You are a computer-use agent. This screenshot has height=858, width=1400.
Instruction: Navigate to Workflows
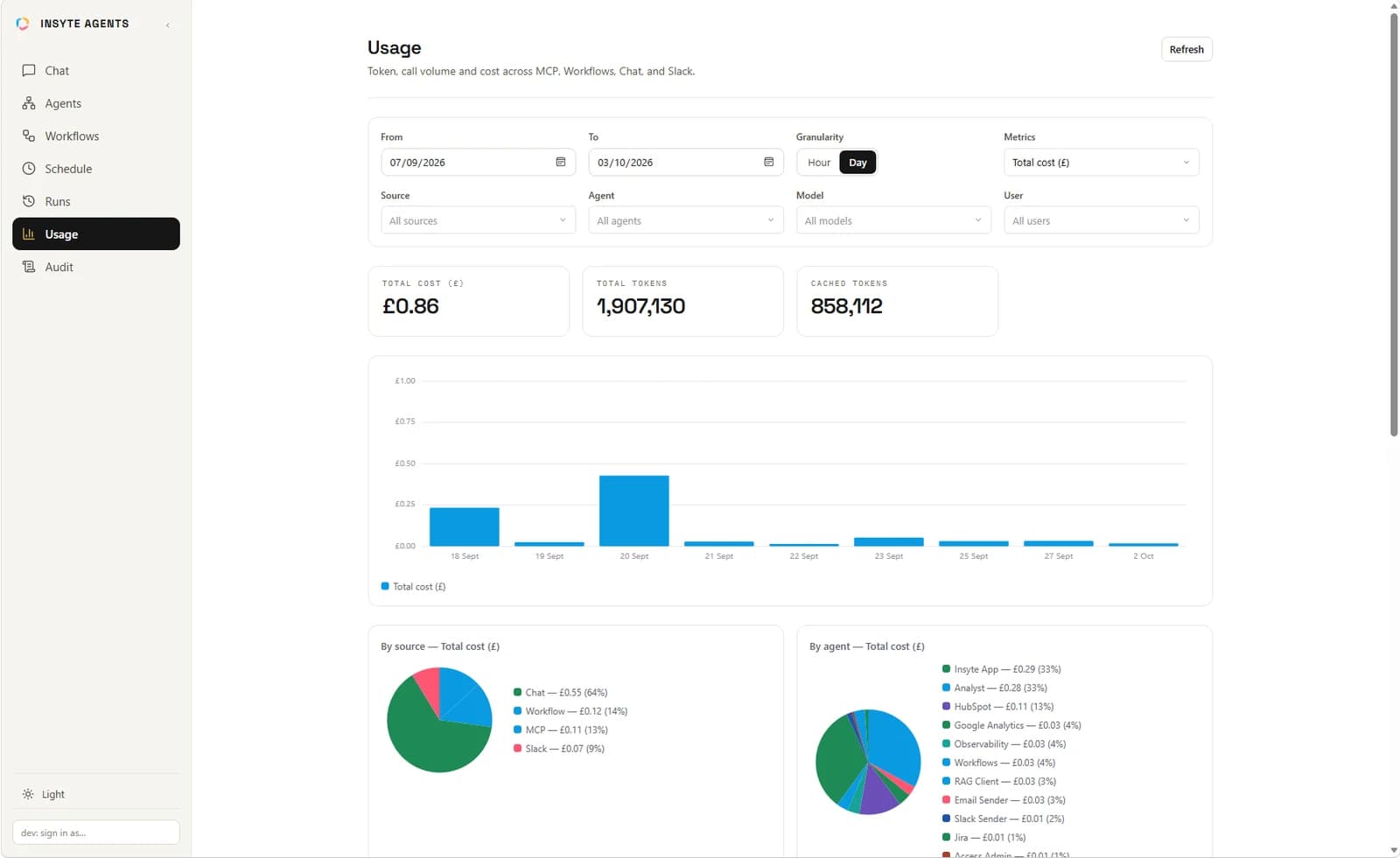[x=96, y=136]
